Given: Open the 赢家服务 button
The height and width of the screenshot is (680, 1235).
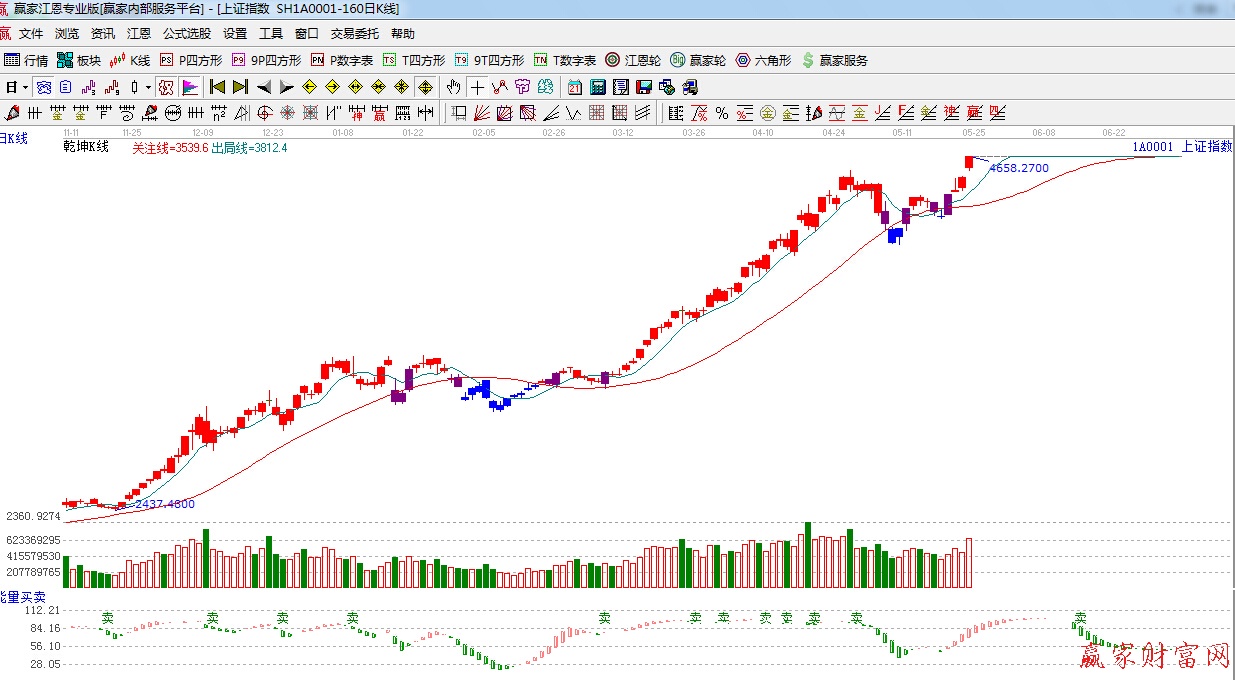Looking at the screenshot, I should [835, 61].
